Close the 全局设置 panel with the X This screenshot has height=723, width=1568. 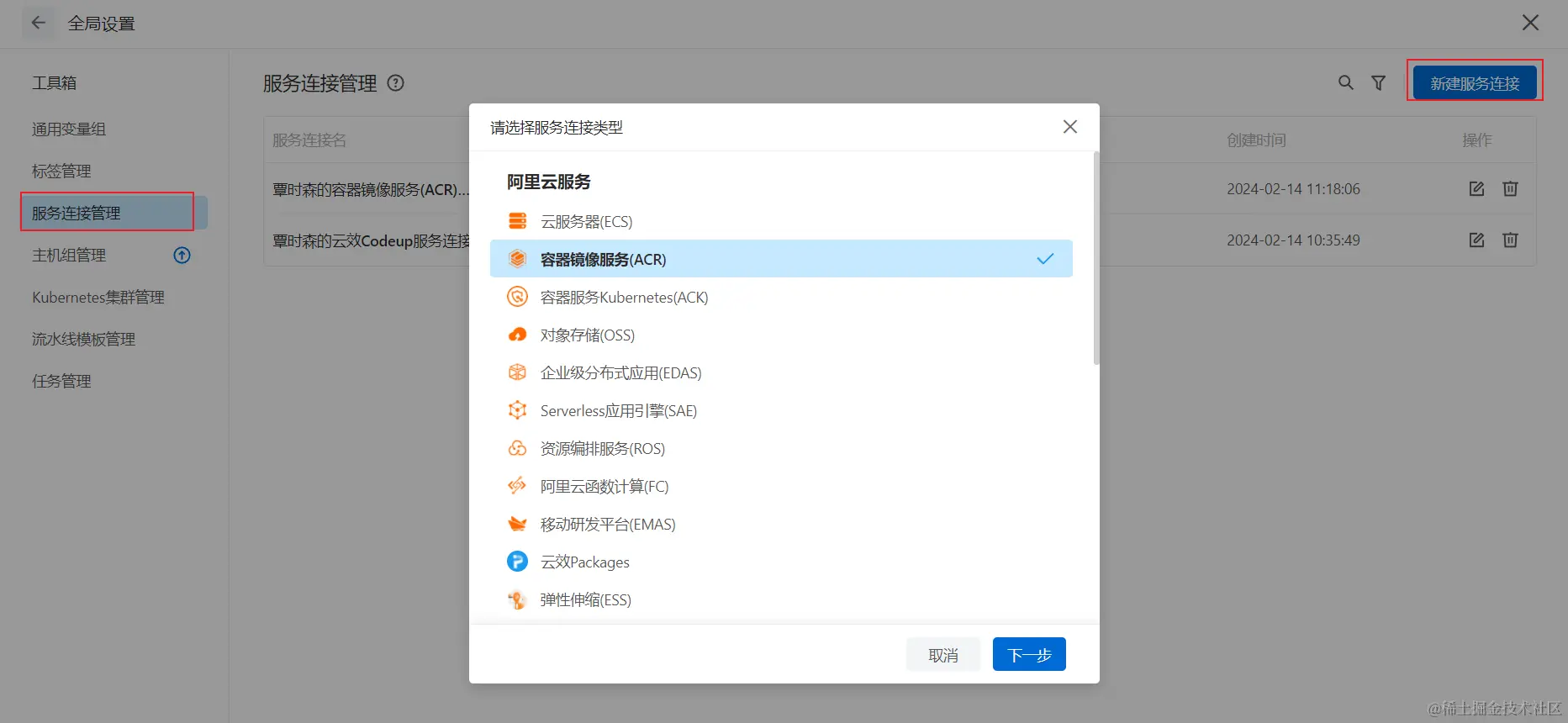[1530, 23]
